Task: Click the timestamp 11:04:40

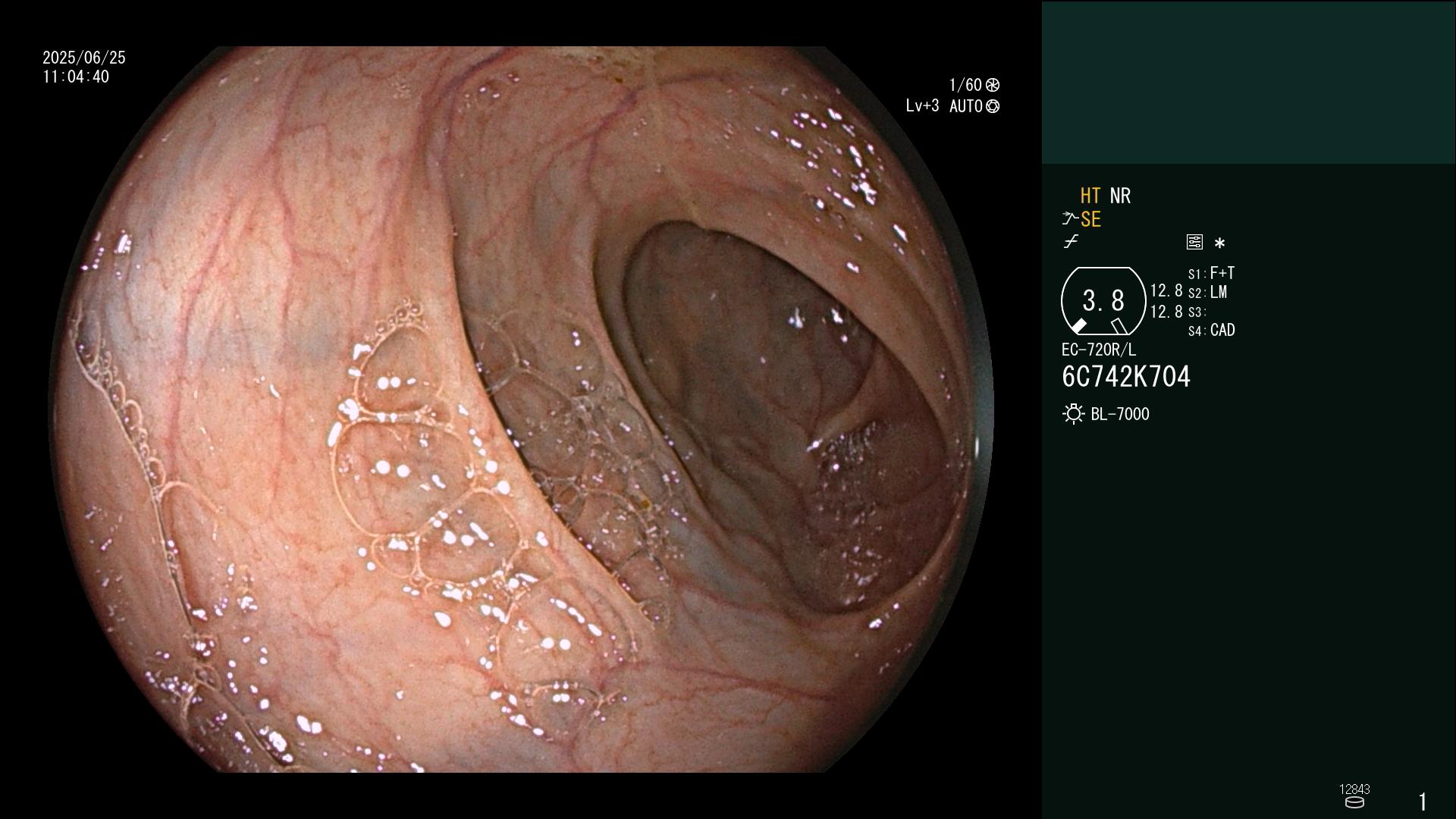Action: [76, 77]
